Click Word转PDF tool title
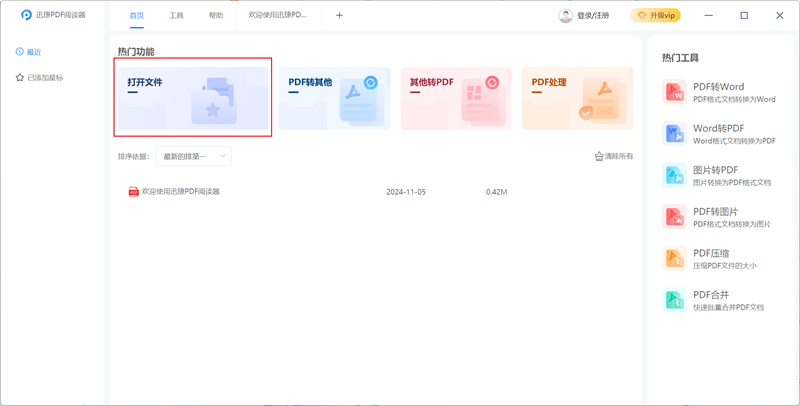This screenshot has width=800, height=406. [718, 129]
